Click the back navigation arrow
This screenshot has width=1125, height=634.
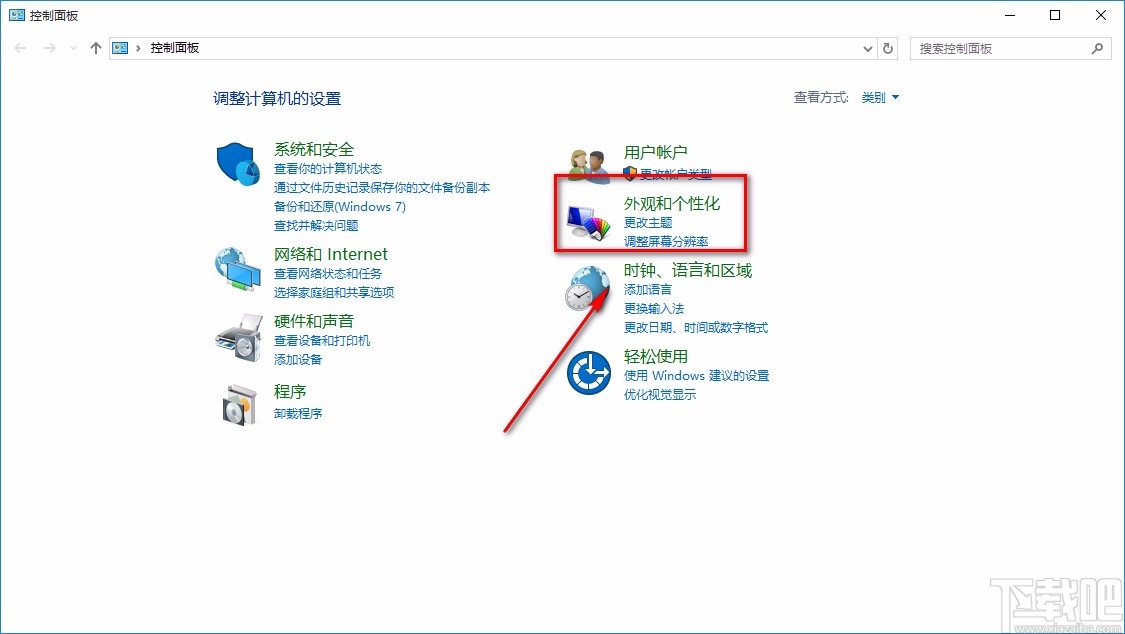[20, 47]
